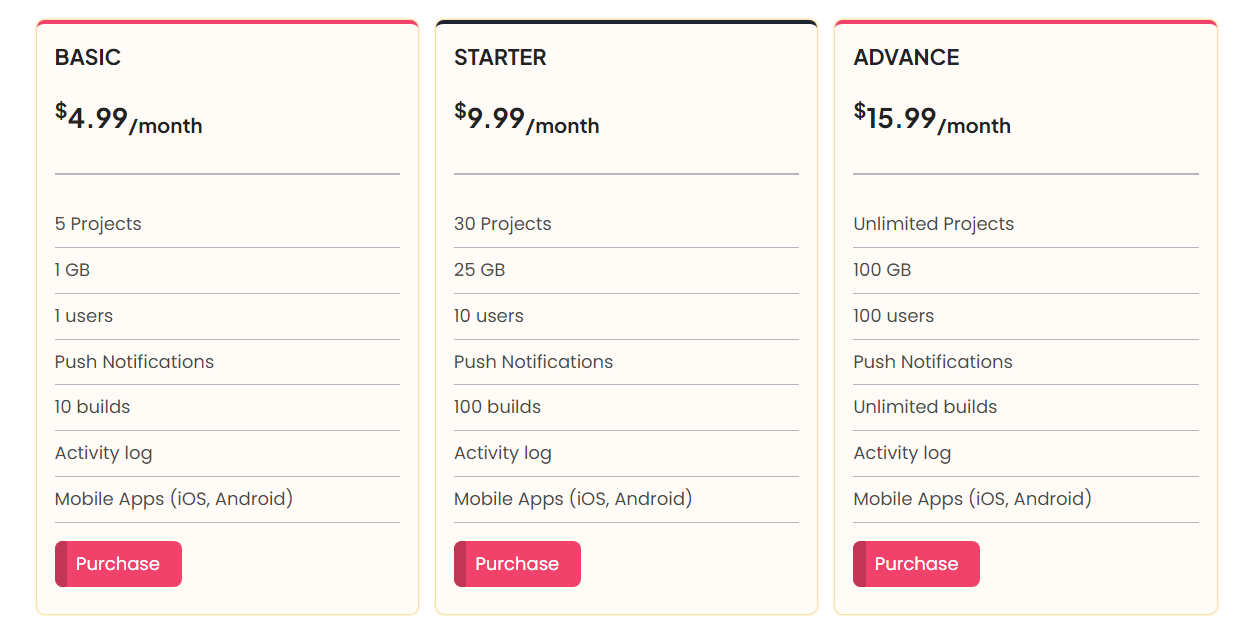Click the "Unlimited Projects" feature

click(x=933, y=224)
